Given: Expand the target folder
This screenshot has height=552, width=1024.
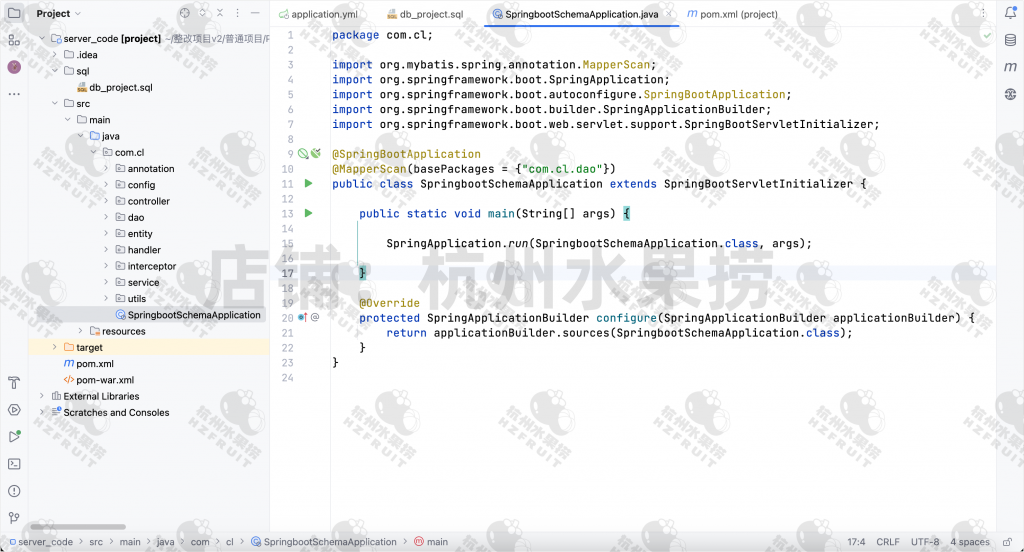Looking at the screenshot, I should point(55,347).
